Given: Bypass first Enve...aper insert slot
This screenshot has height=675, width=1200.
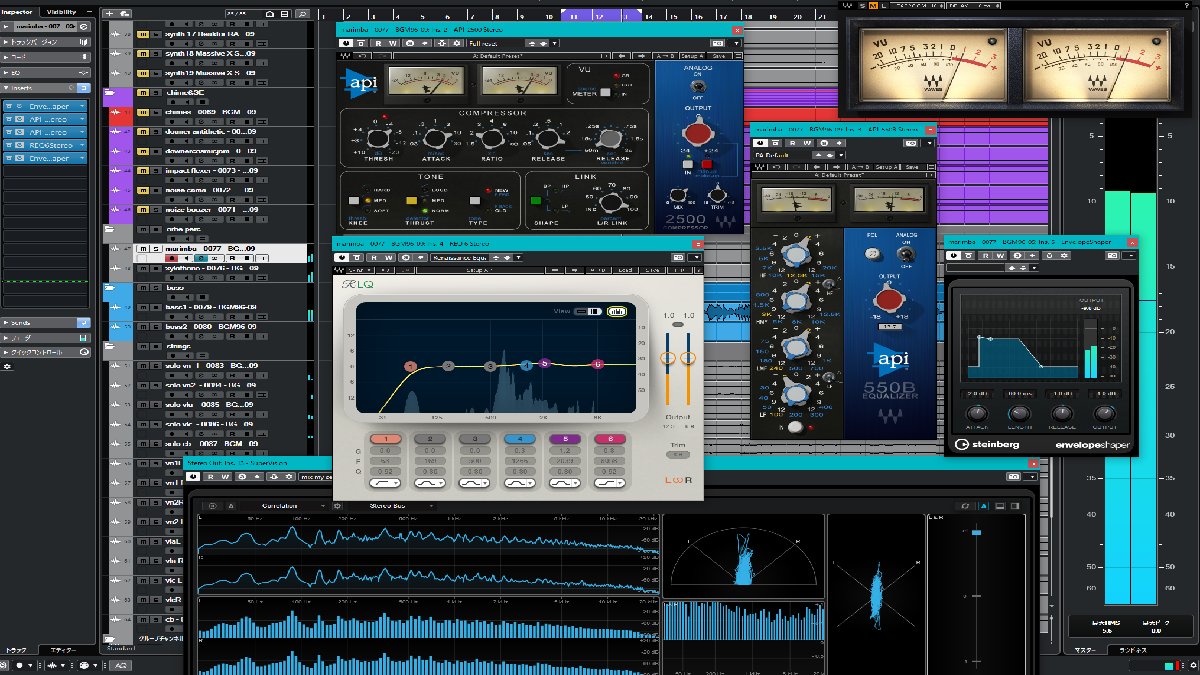Looking at the screenshot, I should pyautogui.click(x=9, y=106).
